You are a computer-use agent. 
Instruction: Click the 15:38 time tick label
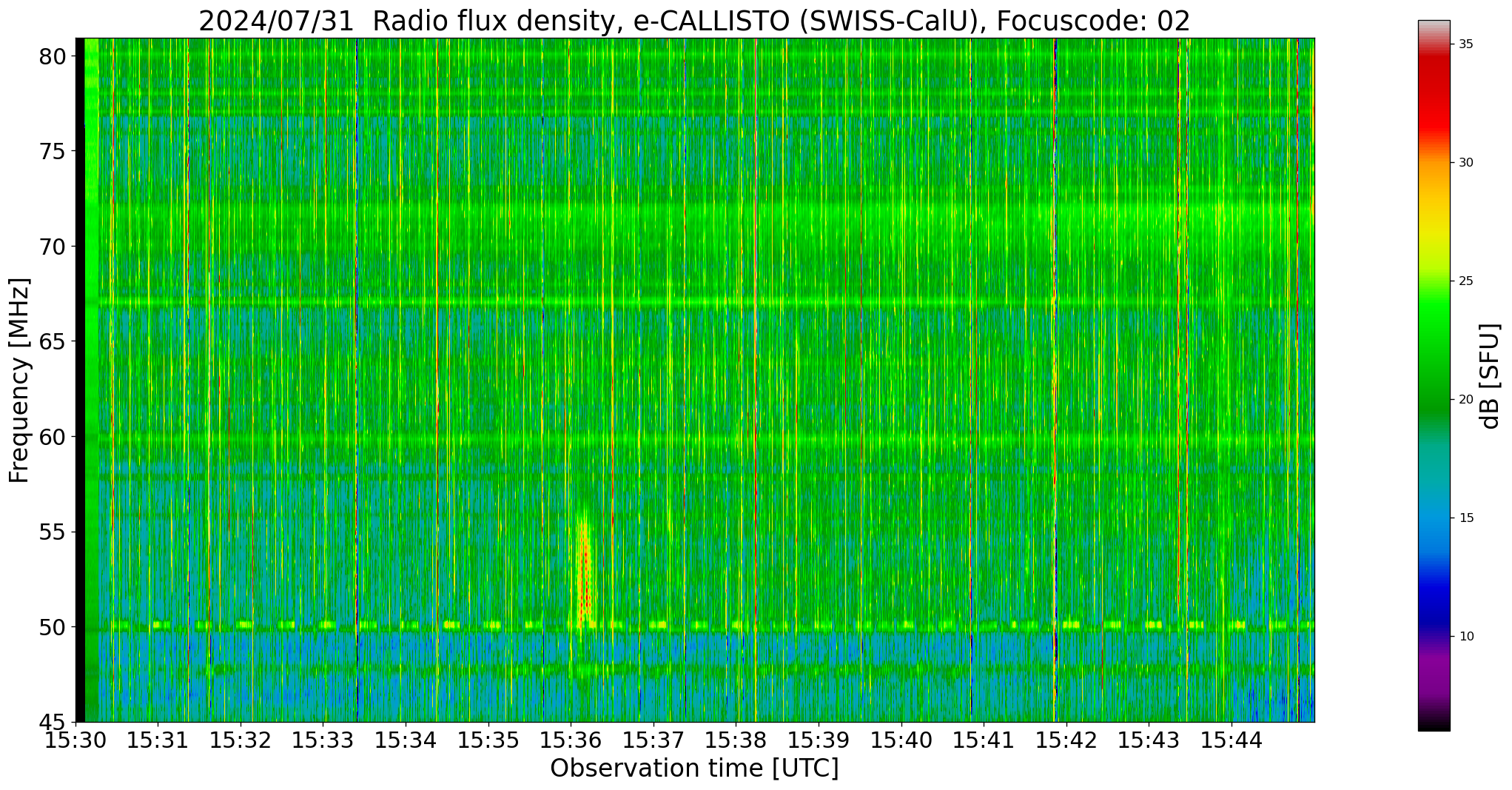tap(736, 740)
